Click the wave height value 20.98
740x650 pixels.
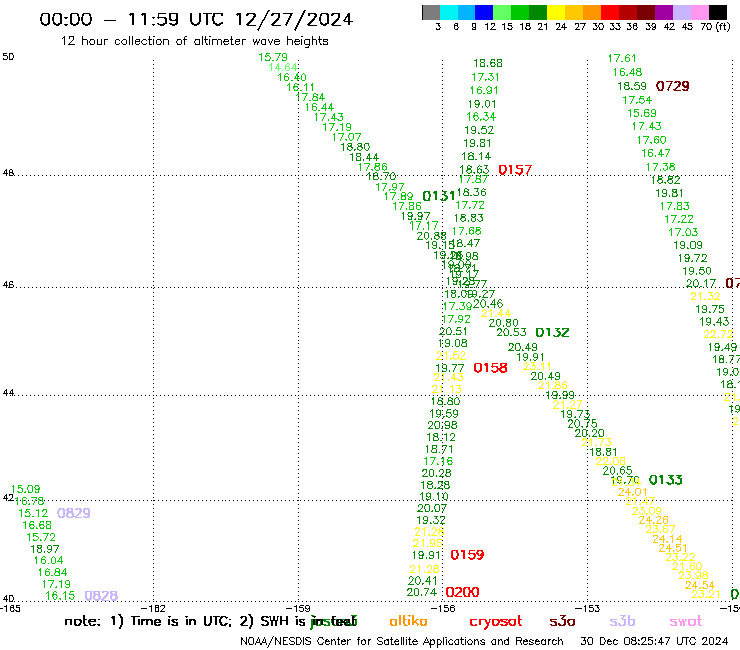(x=442, y=425)
